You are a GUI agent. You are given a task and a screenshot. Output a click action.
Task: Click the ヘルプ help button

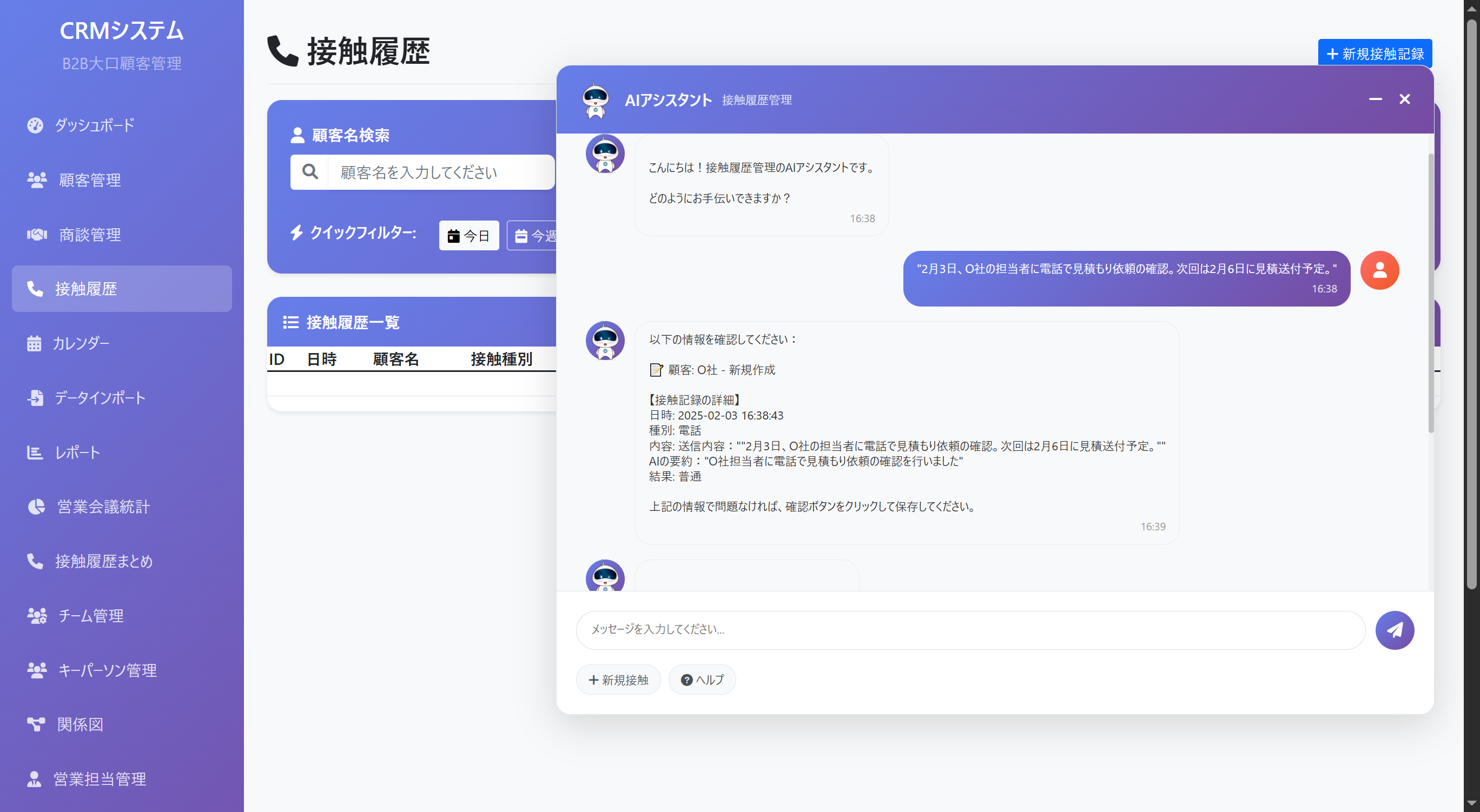(x=702, y=680)
